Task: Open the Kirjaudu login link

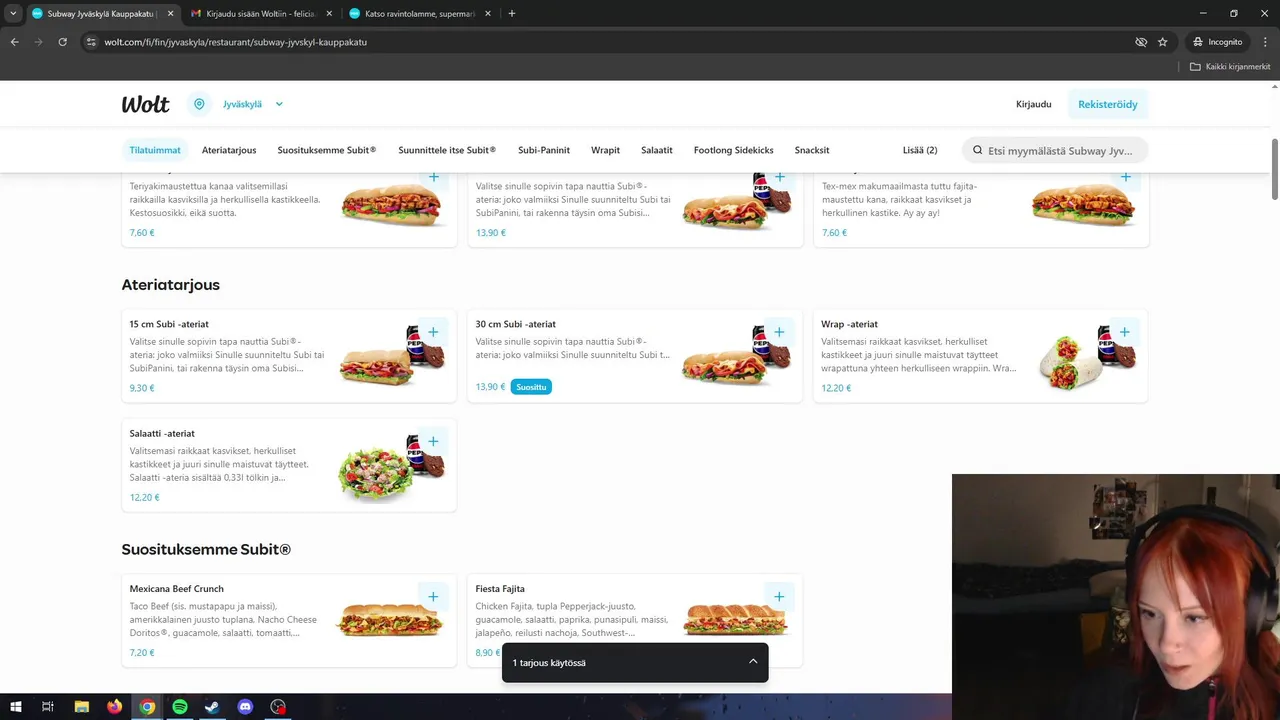Action: (1033, 104)
